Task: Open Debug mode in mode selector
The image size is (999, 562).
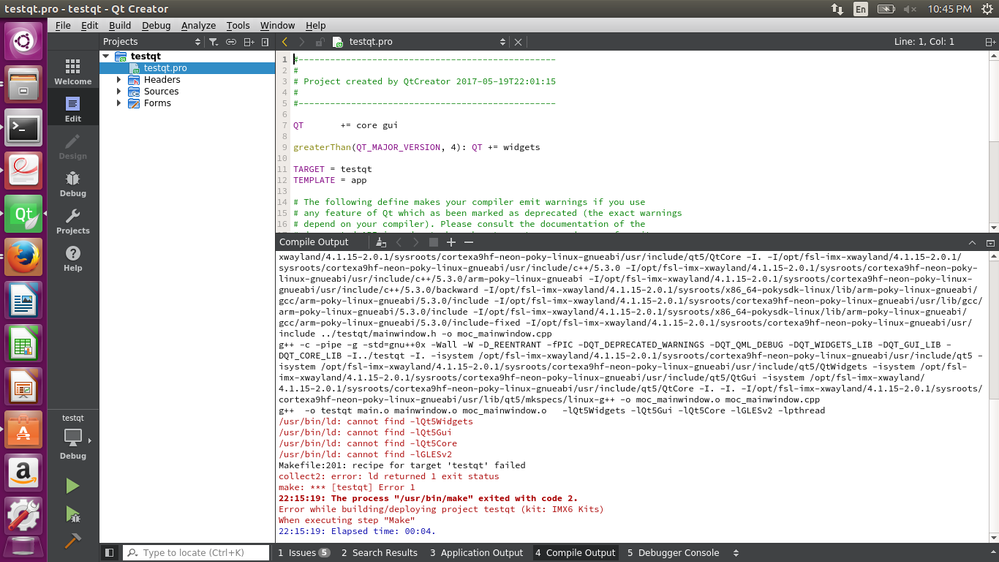Action: 73,184
